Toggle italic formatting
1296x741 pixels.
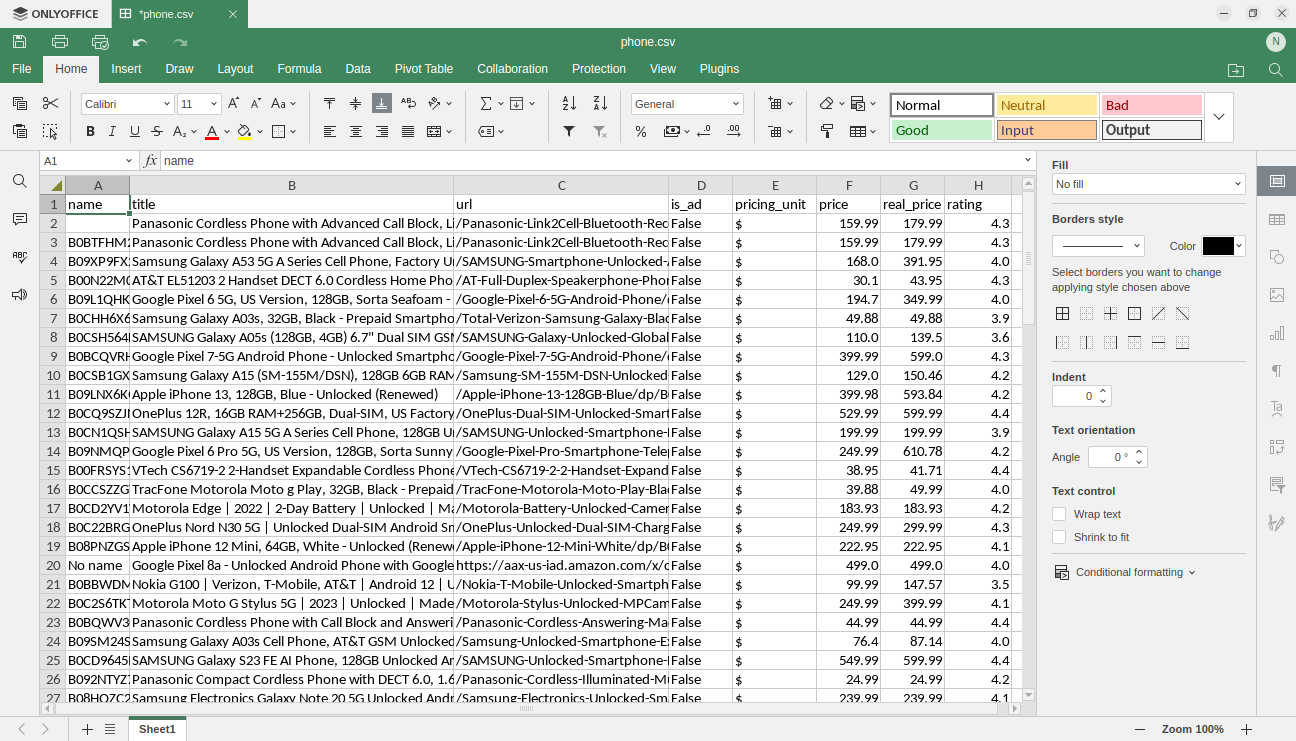pyautogui.click(x=112, y=131)
